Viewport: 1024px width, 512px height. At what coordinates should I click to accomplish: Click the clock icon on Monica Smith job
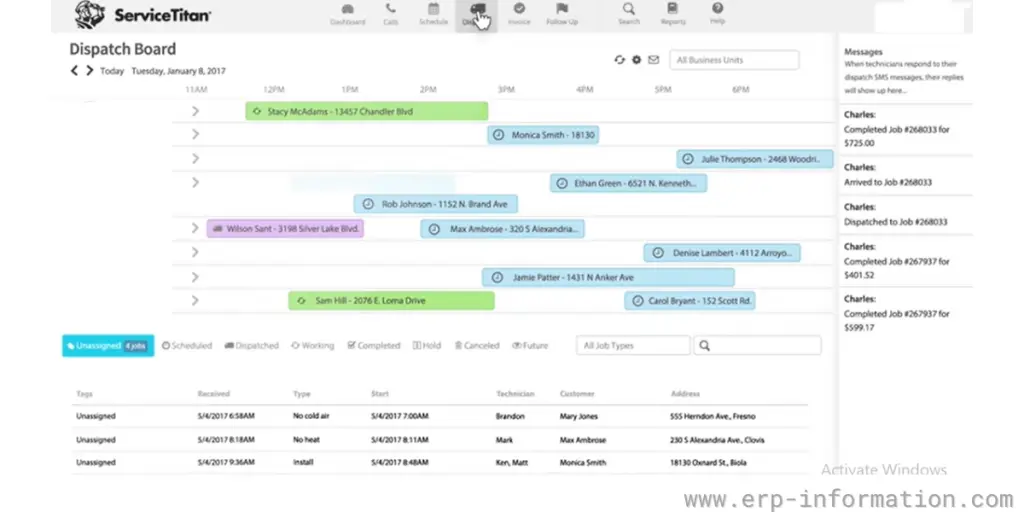[x=498, y=135]
